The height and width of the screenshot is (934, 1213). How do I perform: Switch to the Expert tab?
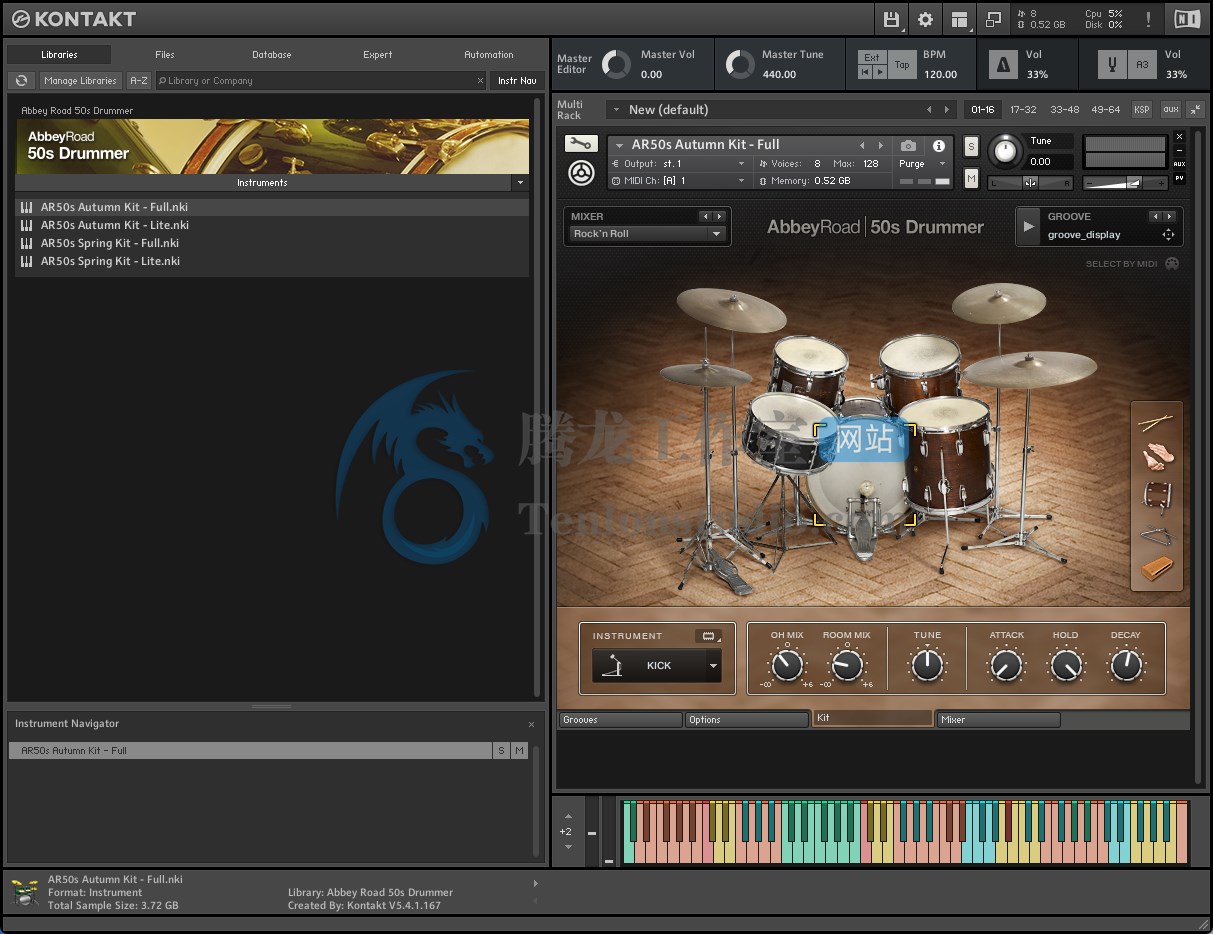click(378, 55)
